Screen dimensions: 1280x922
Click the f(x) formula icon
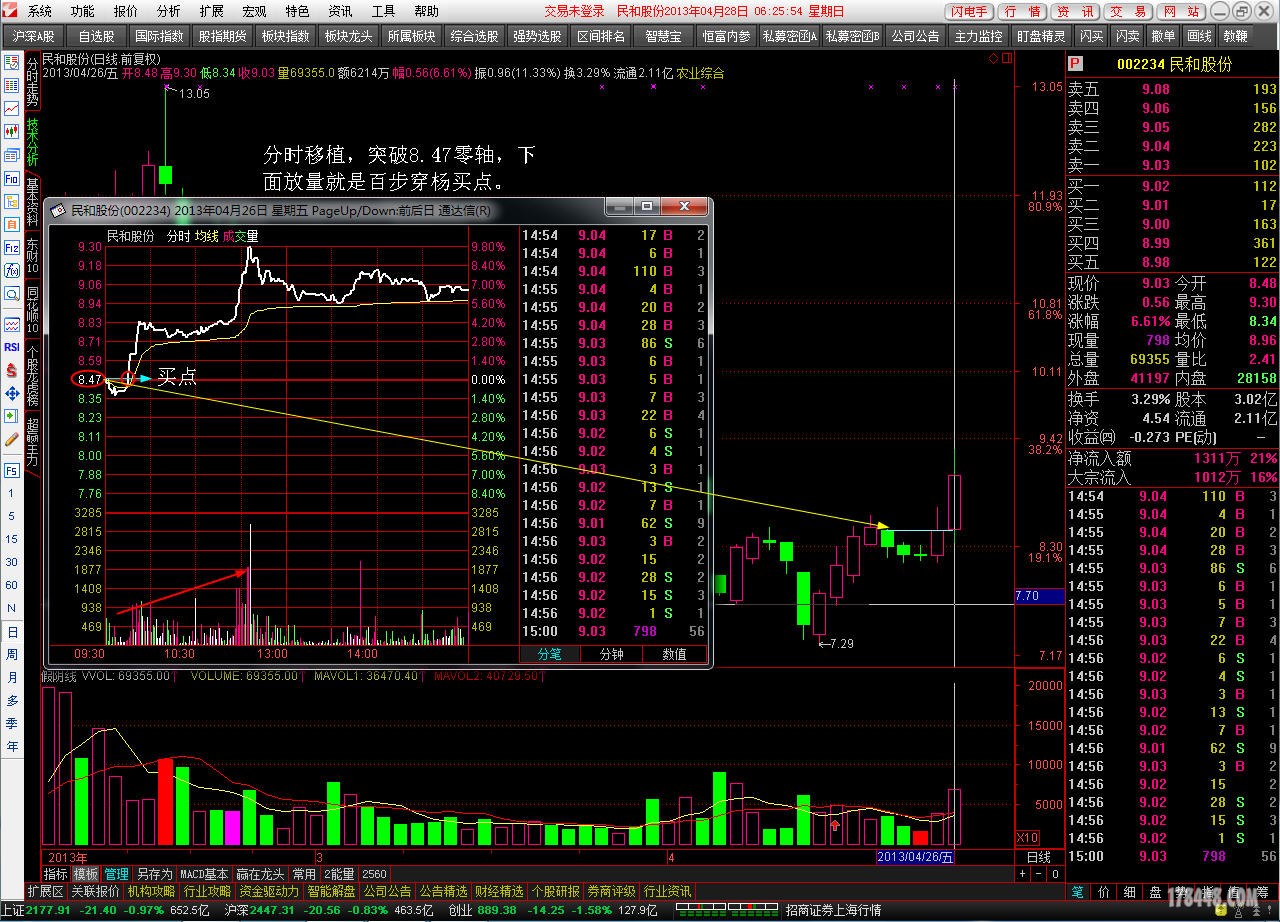[x=12, y=271]
